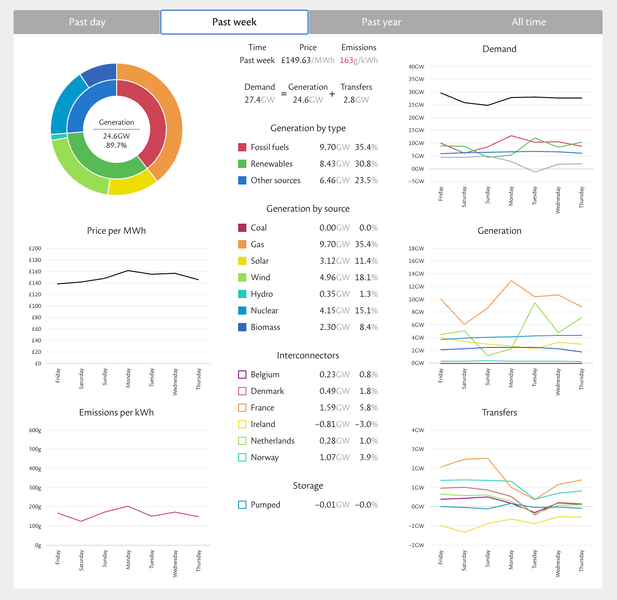Click the Generation label in donut center
The height and width of the screenshot is (600, 617).
116,122
